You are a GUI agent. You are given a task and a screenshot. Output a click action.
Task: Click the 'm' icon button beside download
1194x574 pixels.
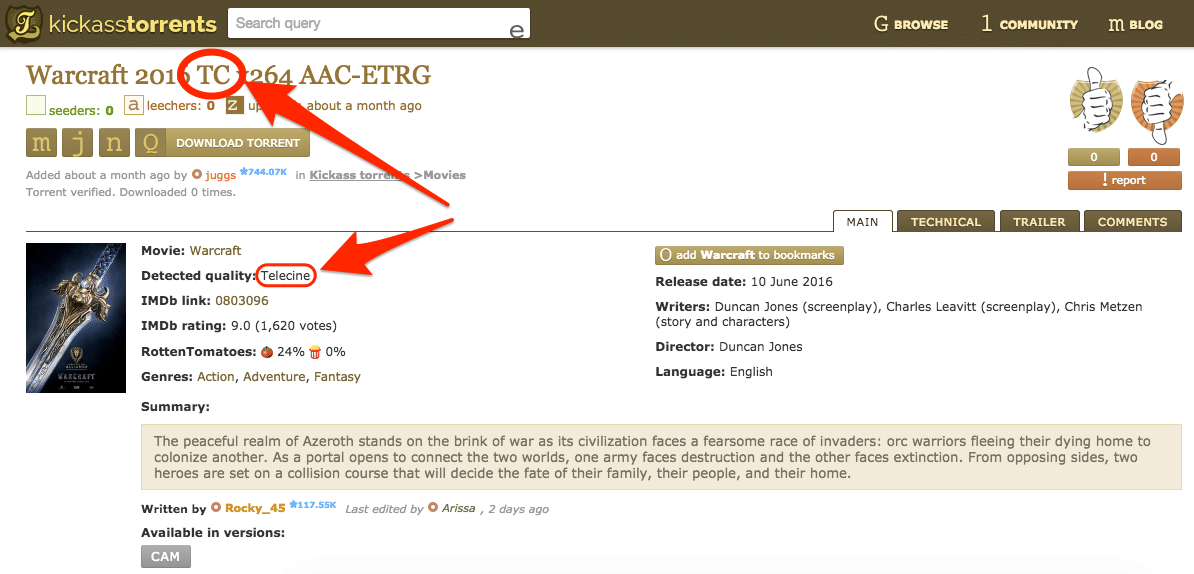coord(42,143)
